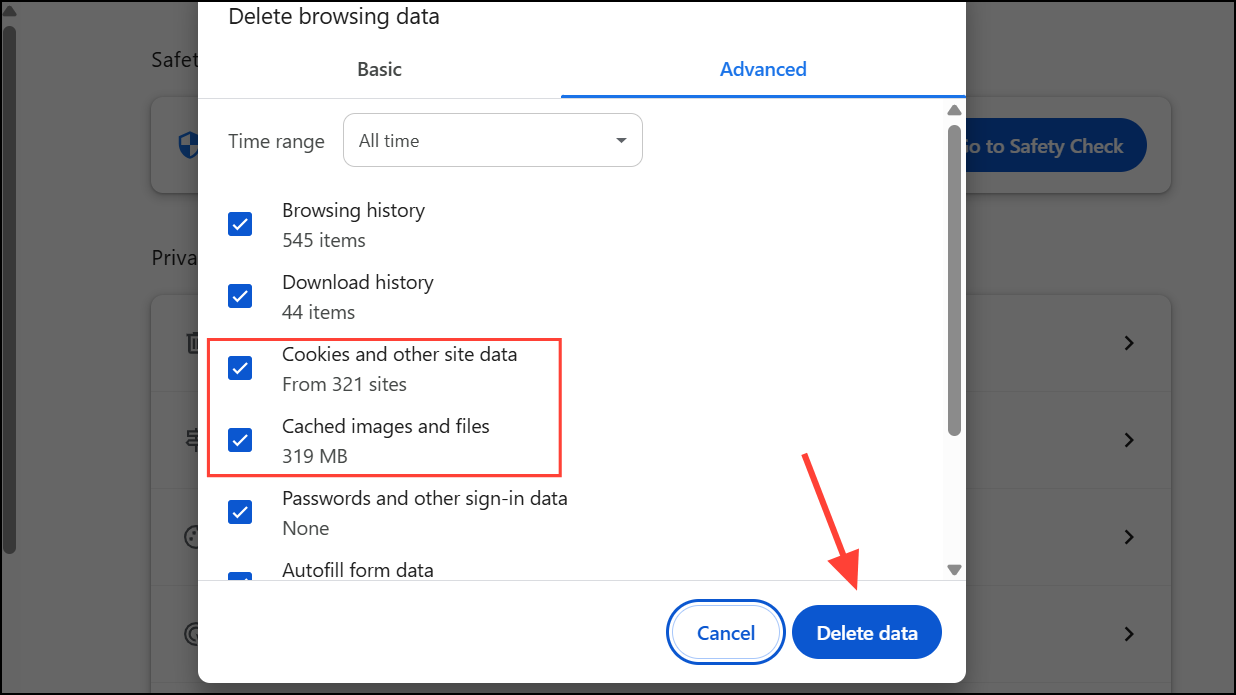1236x695 pixels.
Task: Click the settings page scroll-up arrow
Action: [x=9, y=11]
